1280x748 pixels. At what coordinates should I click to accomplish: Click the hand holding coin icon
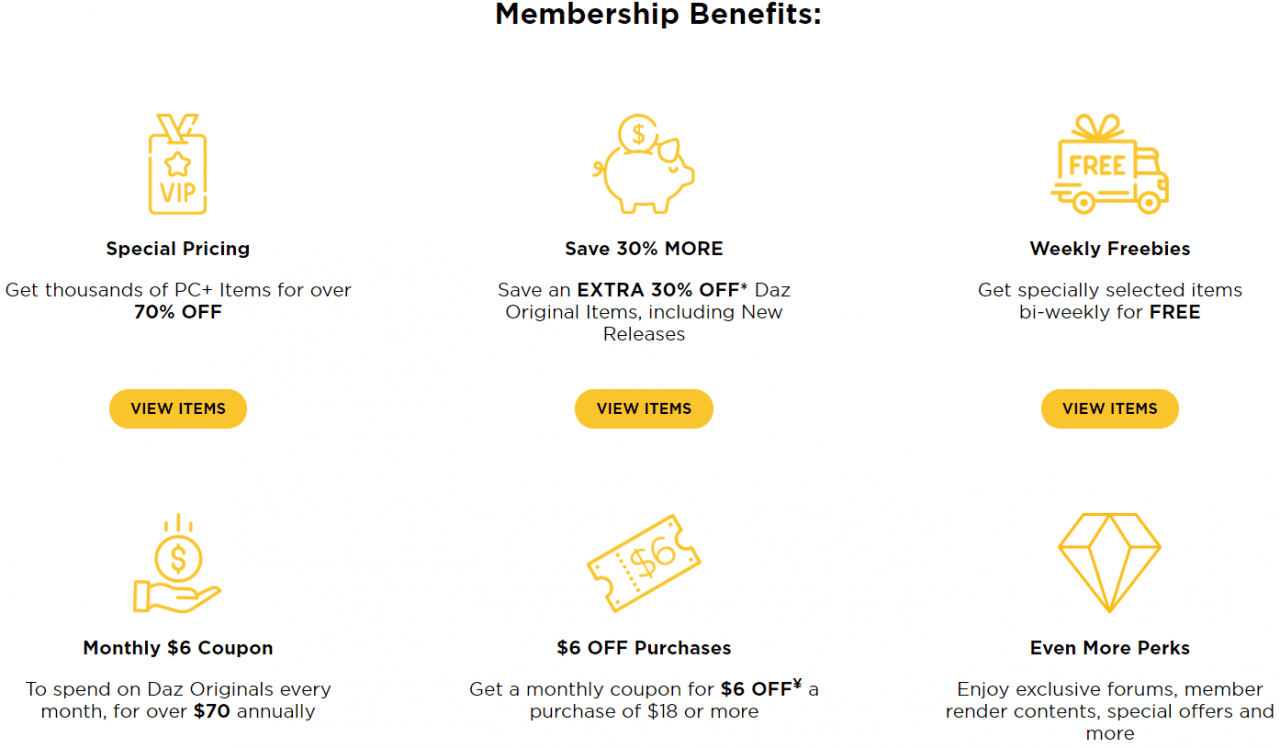178,565
